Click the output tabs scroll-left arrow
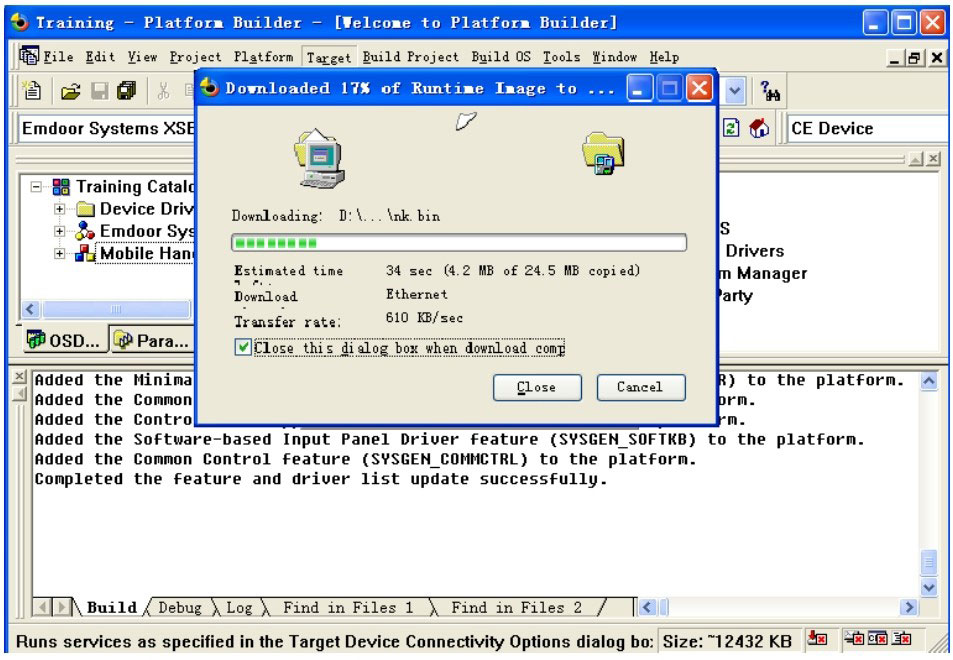The width and height of the screenshot is (953, 660). [x=43, y=607]
